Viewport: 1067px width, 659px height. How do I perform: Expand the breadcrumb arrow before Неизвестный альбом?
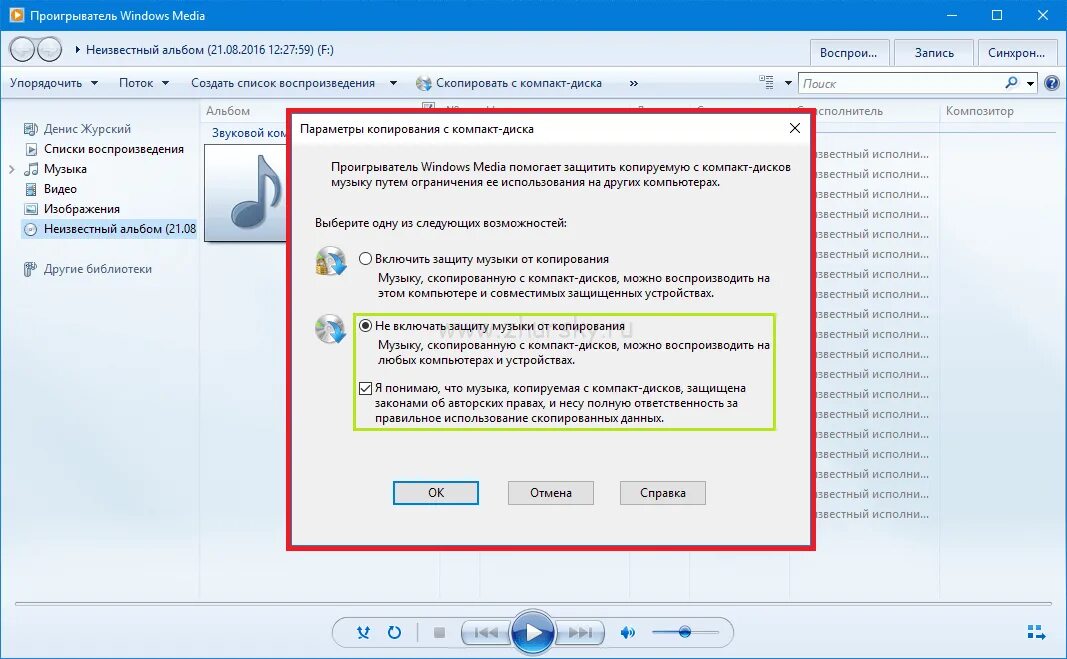pyautogui.click(x=78, y=49)
